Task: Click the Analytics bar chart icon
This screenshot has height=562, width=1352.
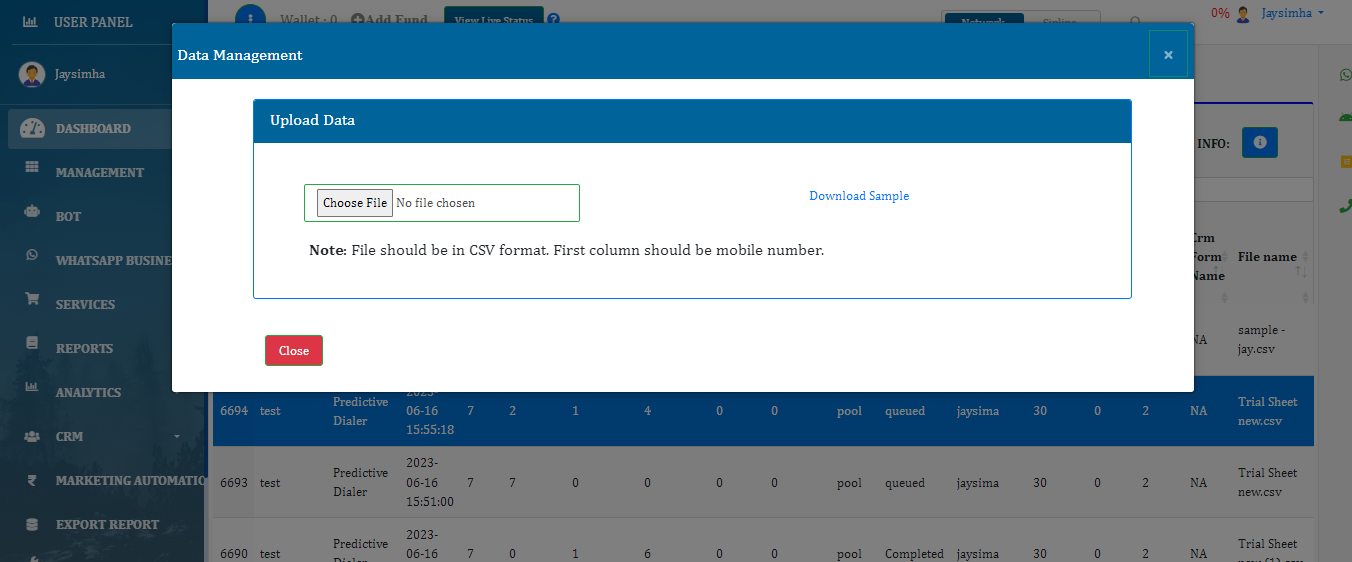Action: 32,391
